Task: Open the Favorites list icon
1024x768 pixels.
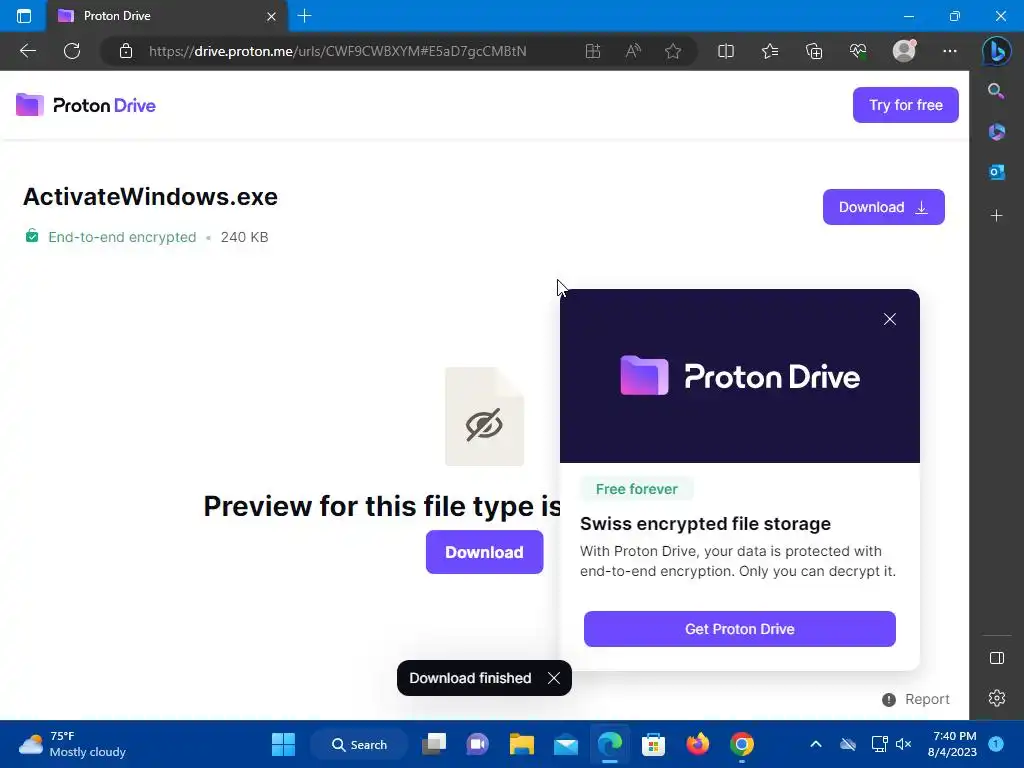Action: 770,51
